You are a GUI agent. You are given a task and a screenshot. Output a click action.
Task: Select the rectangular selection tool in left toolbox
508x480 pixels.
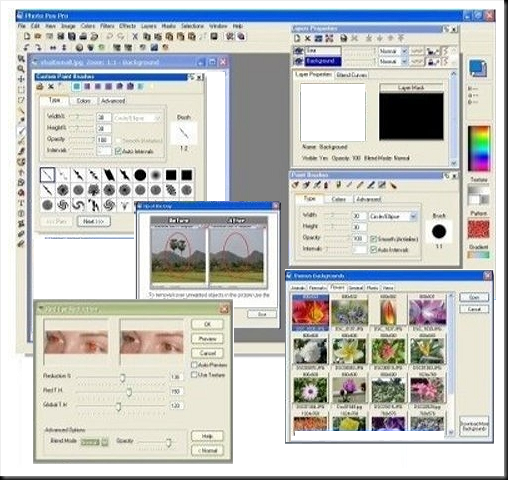pos(21,90)
